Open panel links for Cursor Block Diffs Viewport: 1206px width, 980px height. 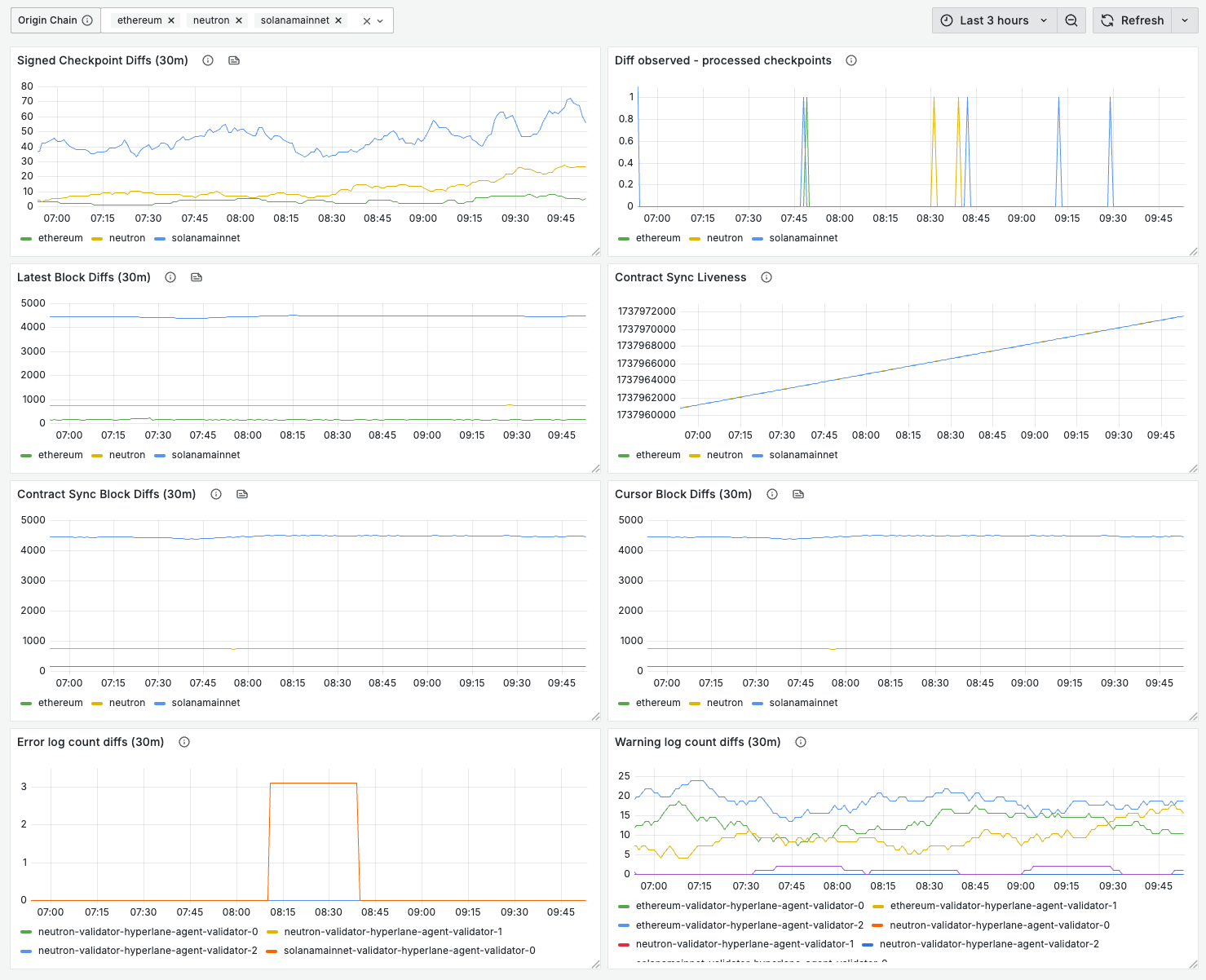tap(798, 494)
